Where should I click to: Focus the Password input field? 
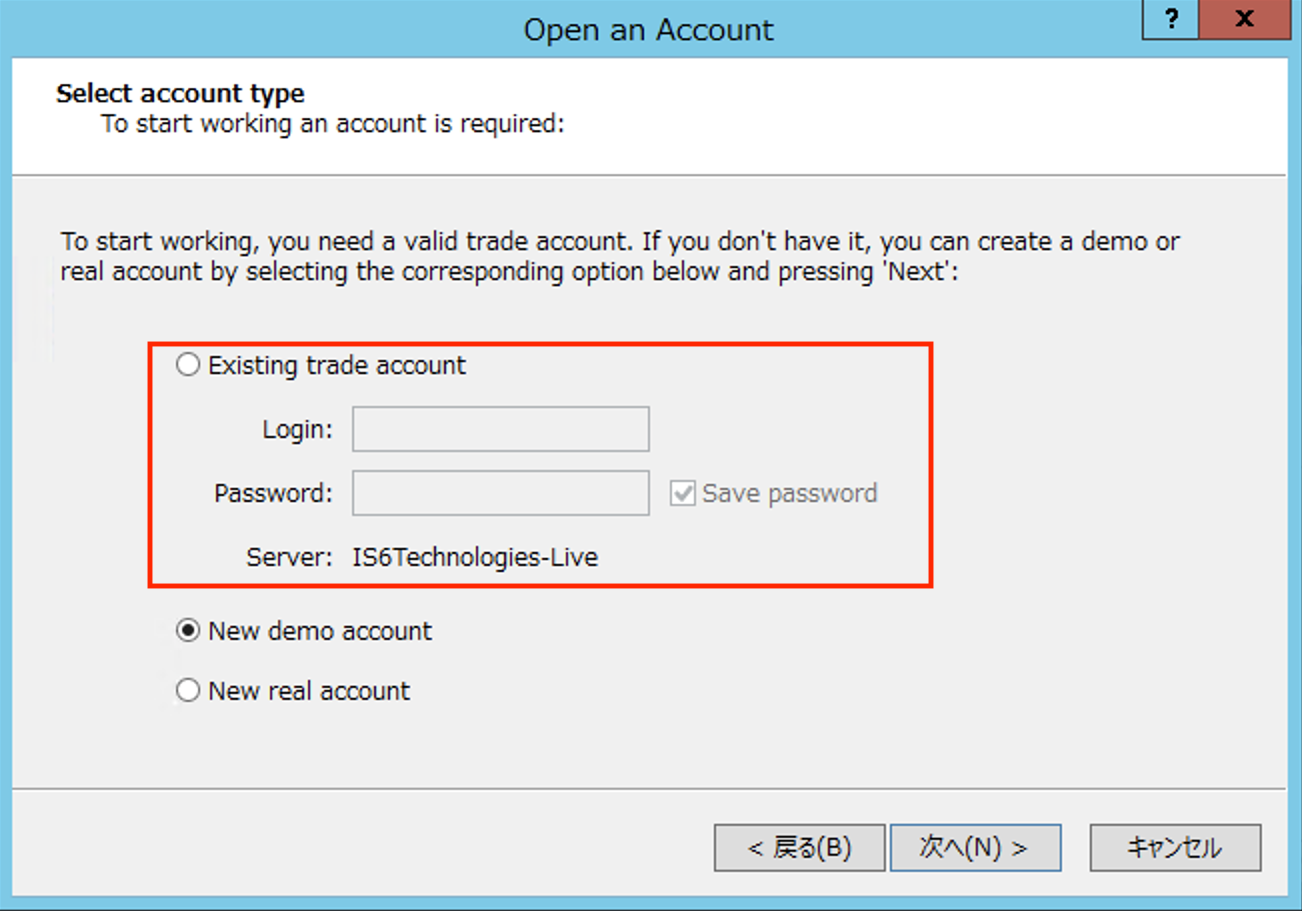coord(500,493)
